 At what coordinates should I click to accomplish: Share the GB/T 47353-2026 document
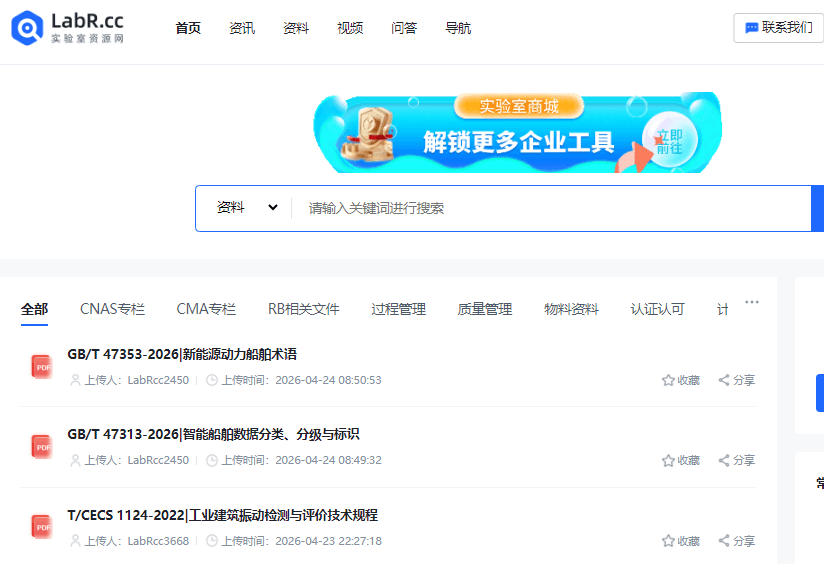pyautogui.click(x=737, y=380)
